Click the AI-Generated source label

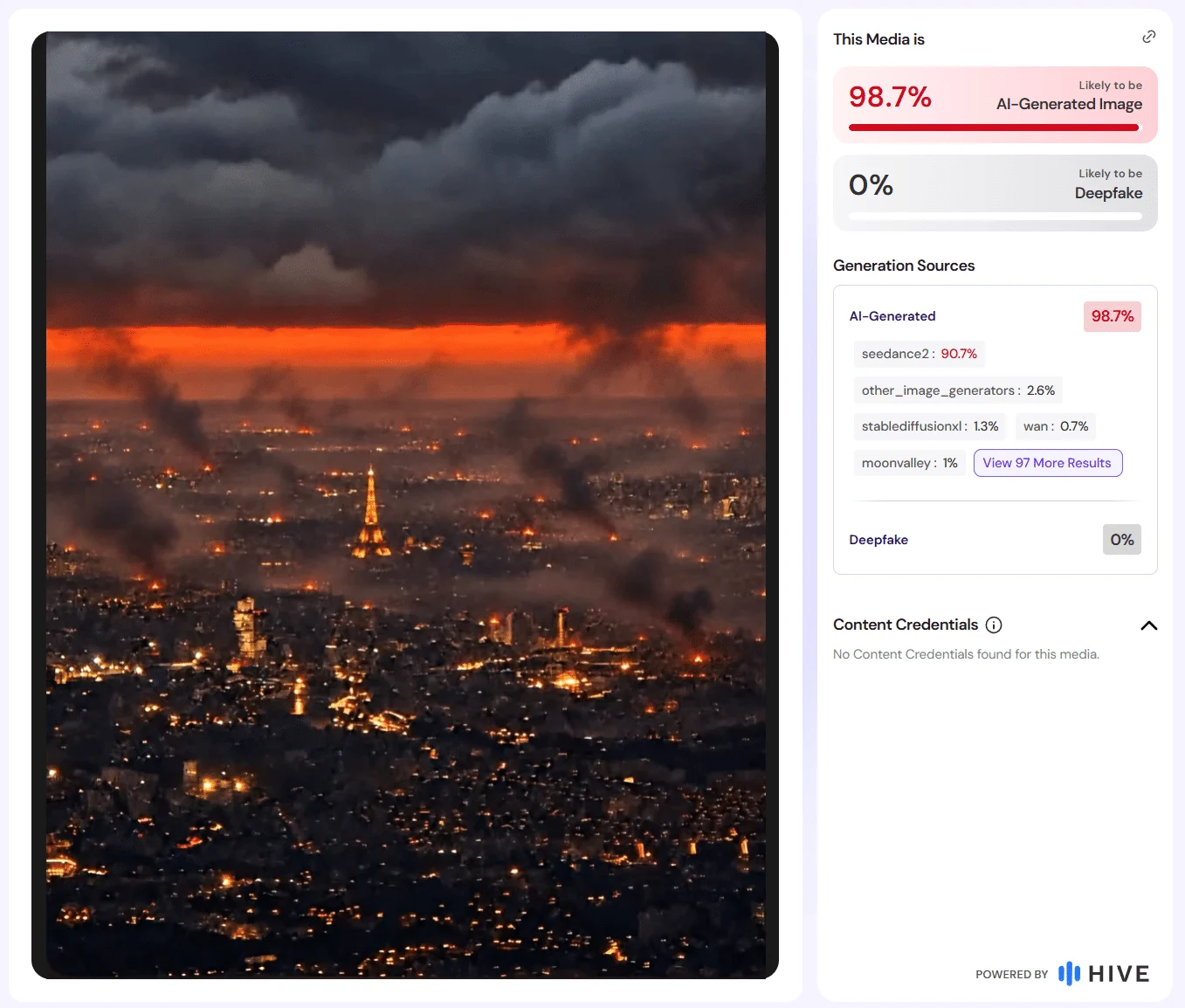click(892, 316)
